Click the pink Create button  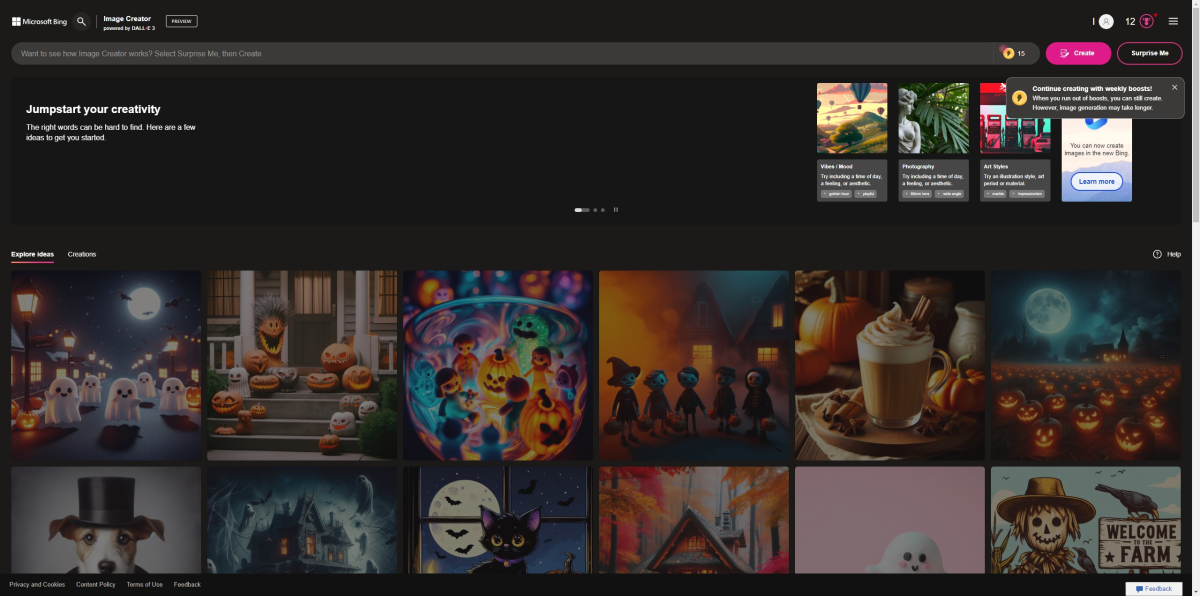1078,52
